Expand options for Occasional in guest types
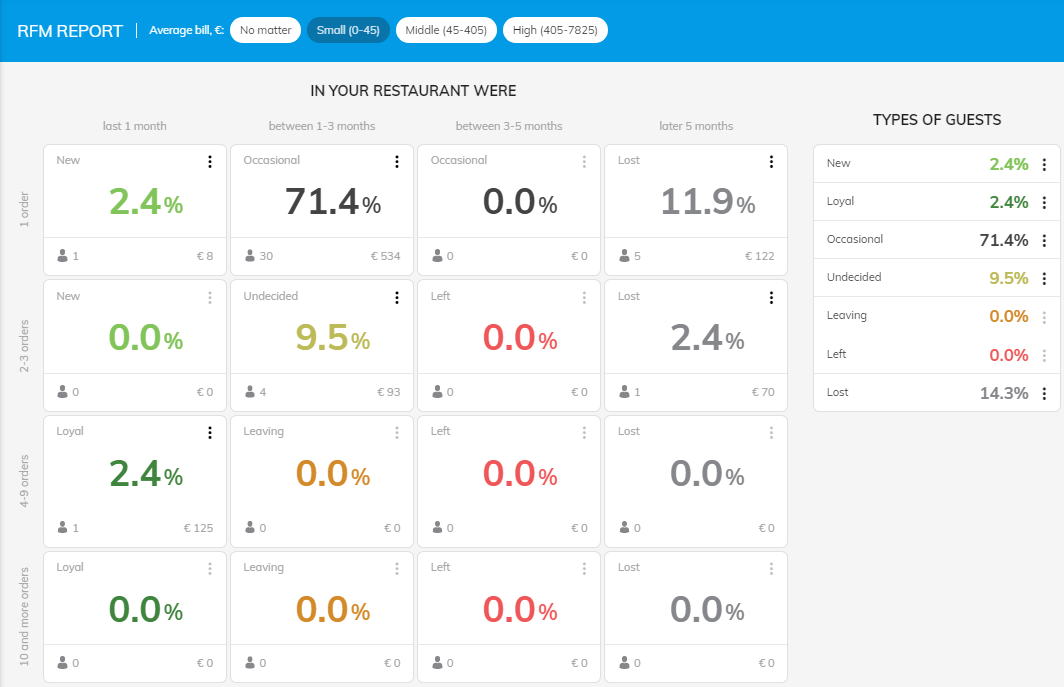The height and width of the screenshot is (687, 1064). coord(1044,241)
